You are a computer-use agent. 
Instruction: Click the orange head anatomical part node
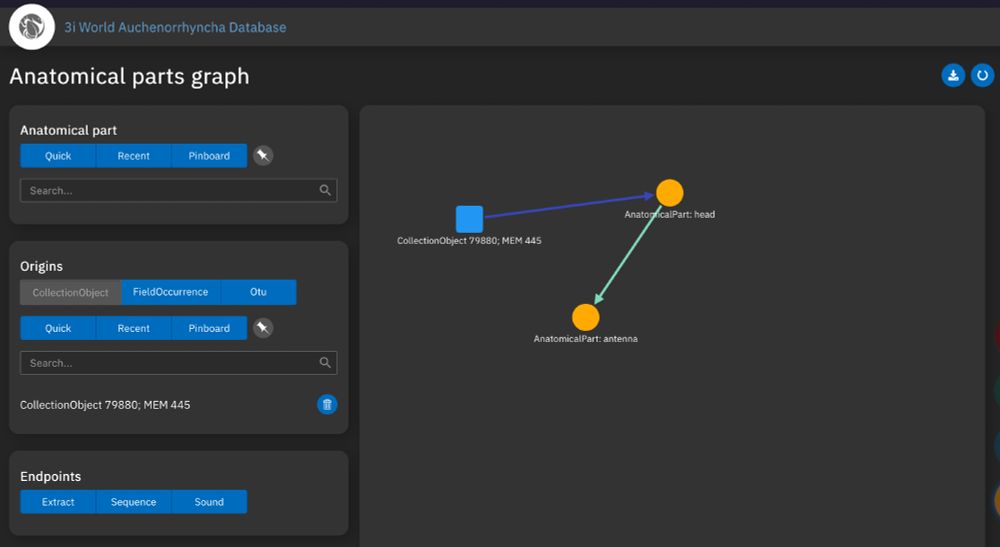670,193
